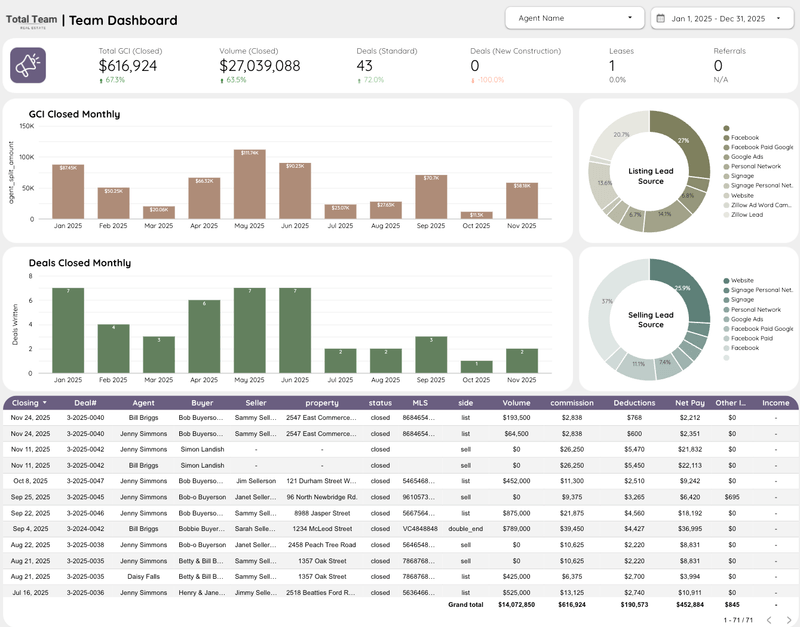The image size is (800, 627).
Task: Click the Total Team Real Estate logo
Action: (30, 20)
